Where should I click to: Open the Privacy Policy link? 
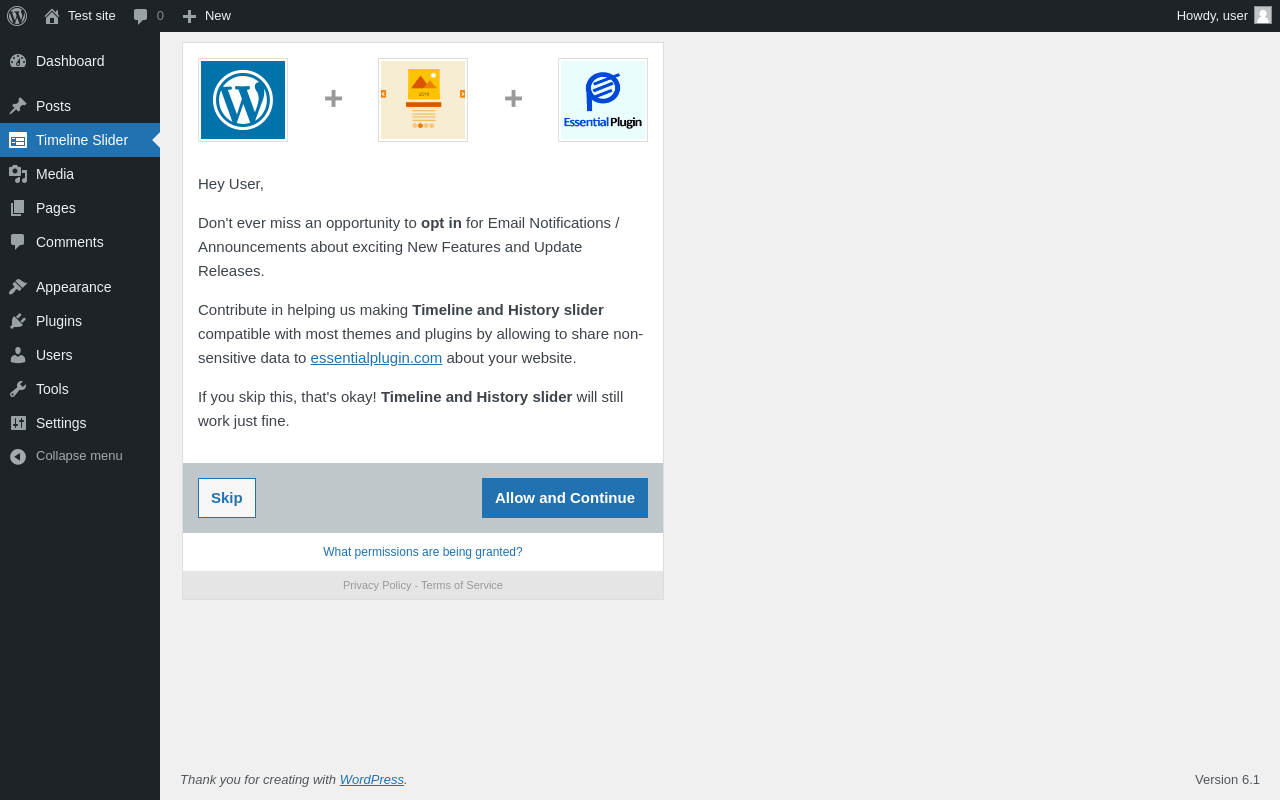pyautogui.click(x=377, y=585)
